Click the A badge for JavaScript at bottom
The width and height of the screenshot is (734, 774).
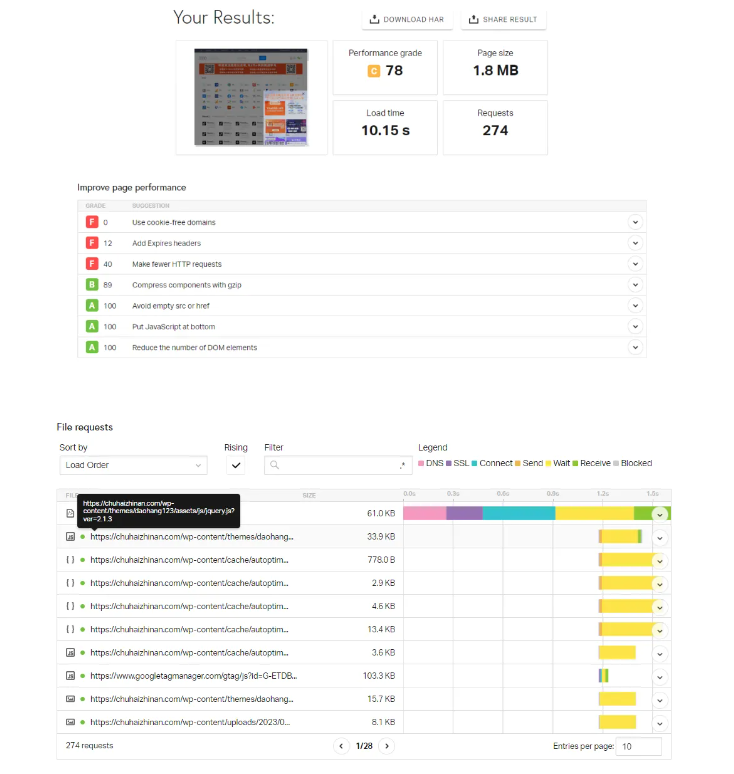coord(92,326)
